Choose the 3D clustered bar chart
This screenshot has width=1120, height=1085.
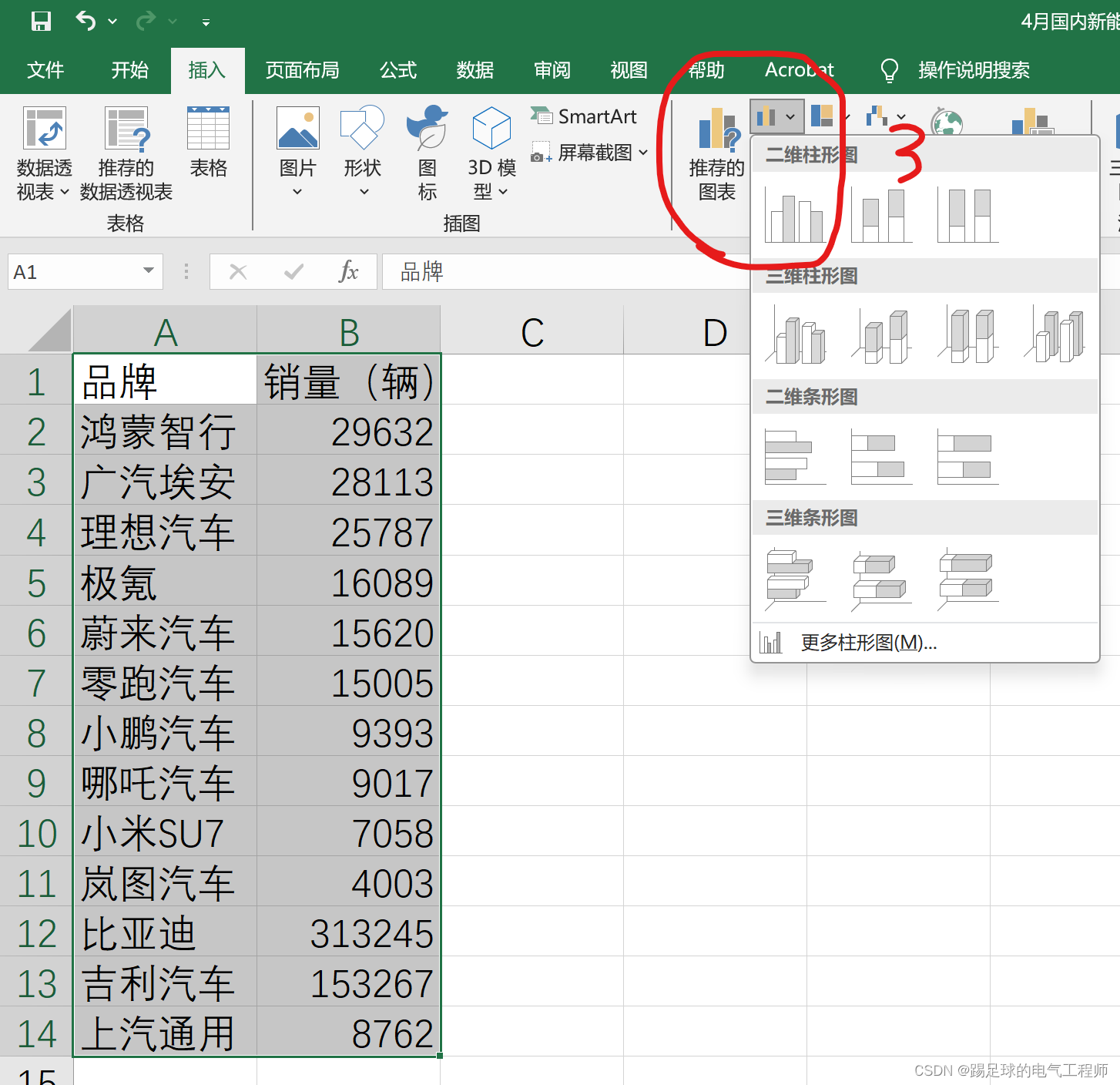pyautogui.click(x=796, y=578)
